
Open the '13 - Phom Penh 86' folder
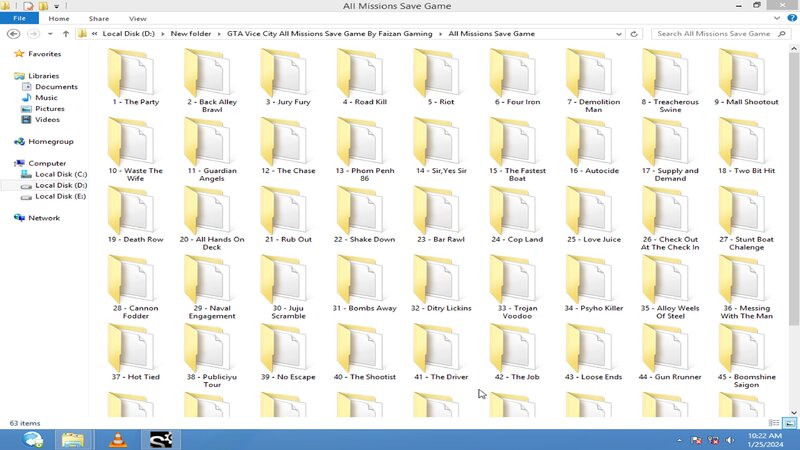tap(364, 150)
